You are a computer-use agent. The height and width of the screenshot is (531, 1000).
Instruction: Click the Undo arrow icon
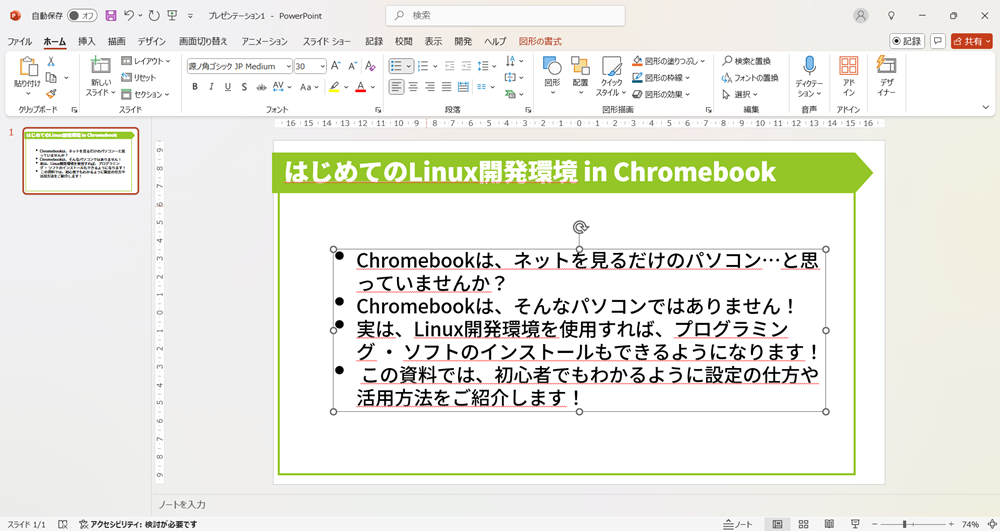coord(129,15)
